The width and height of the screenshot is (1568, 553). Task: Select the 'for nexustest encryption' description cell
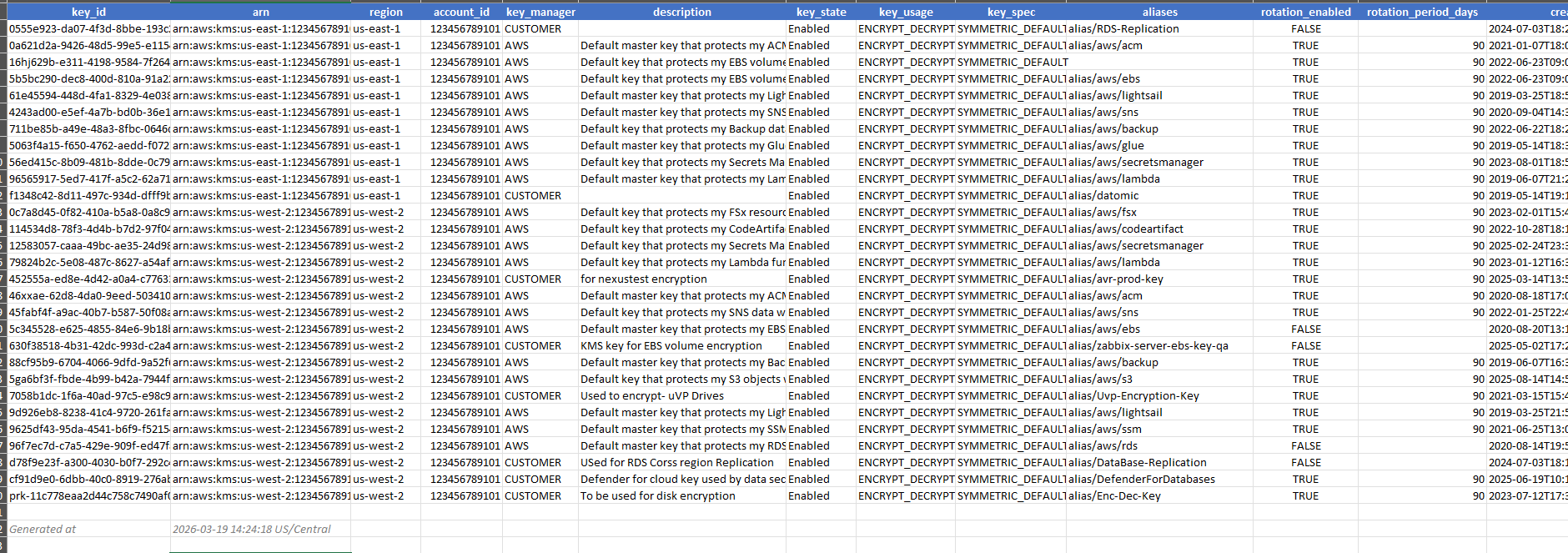coord(682,279)
